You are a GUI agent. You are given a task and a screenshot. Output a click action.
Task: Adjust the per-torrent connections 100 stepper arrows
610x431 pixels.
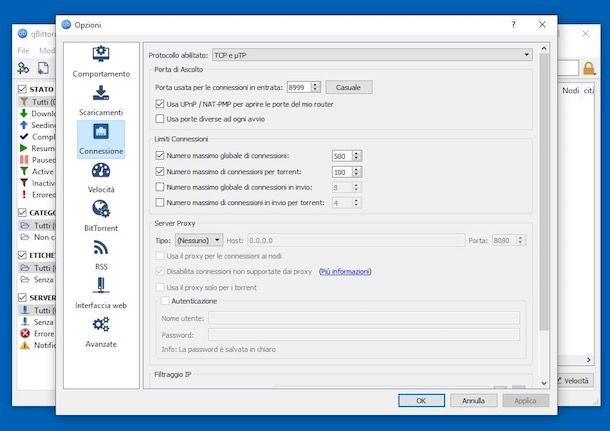coord(356,172)
